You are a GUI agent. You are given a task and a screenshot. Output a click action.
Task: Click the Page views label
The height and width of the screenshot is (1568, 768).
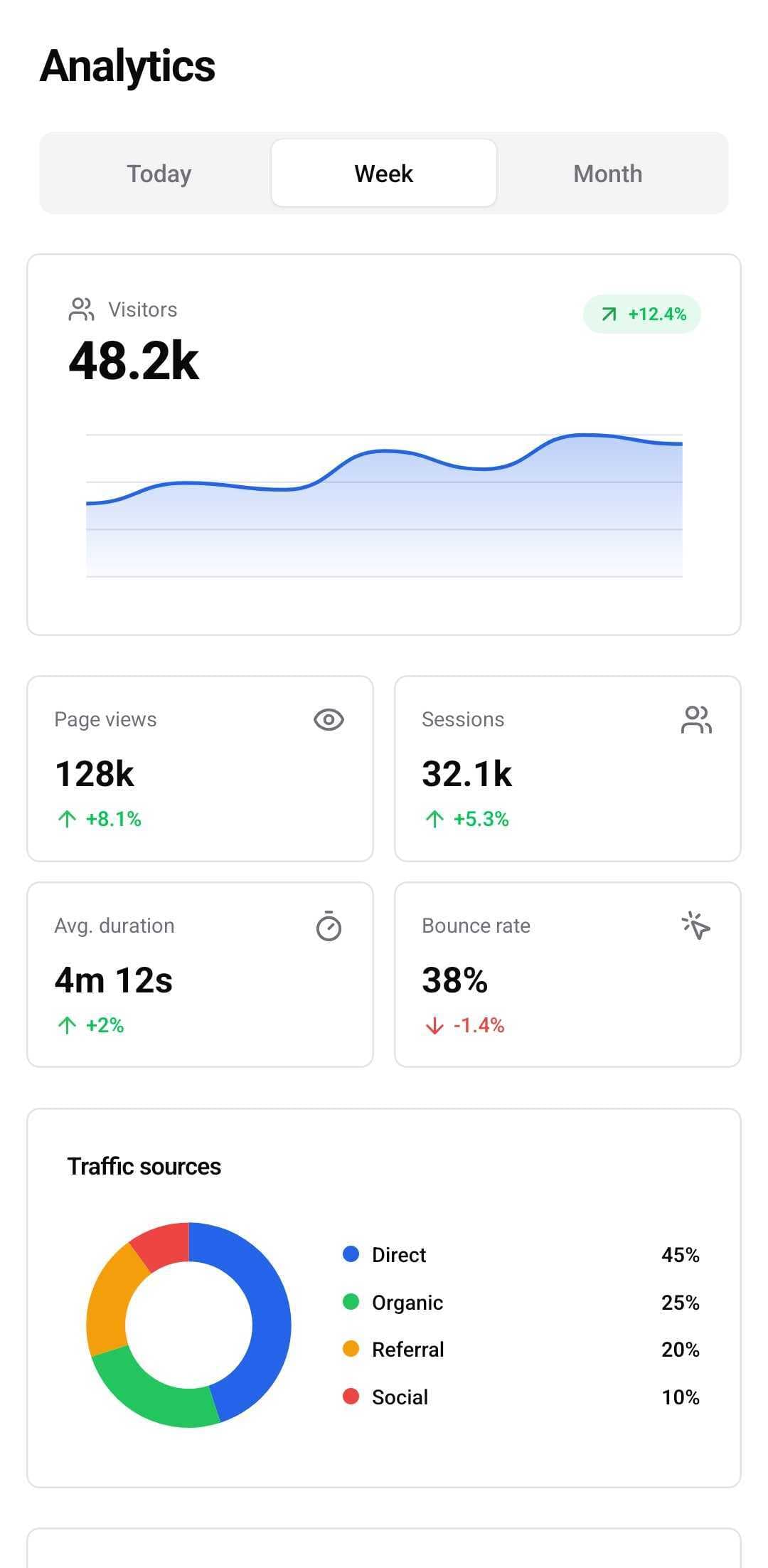105,719
